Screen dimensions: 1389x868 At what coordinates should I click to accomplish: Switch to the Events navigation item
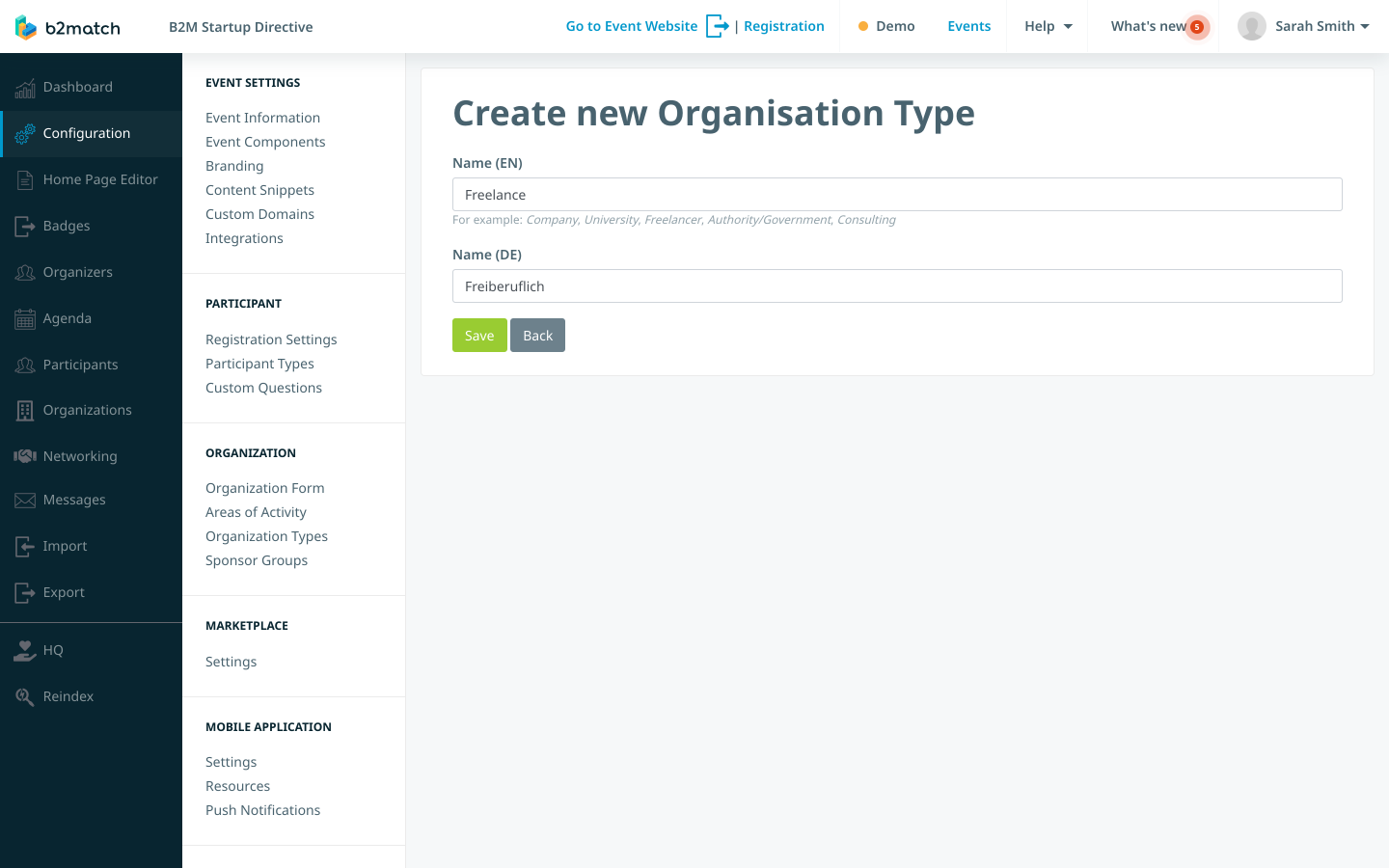968,26
